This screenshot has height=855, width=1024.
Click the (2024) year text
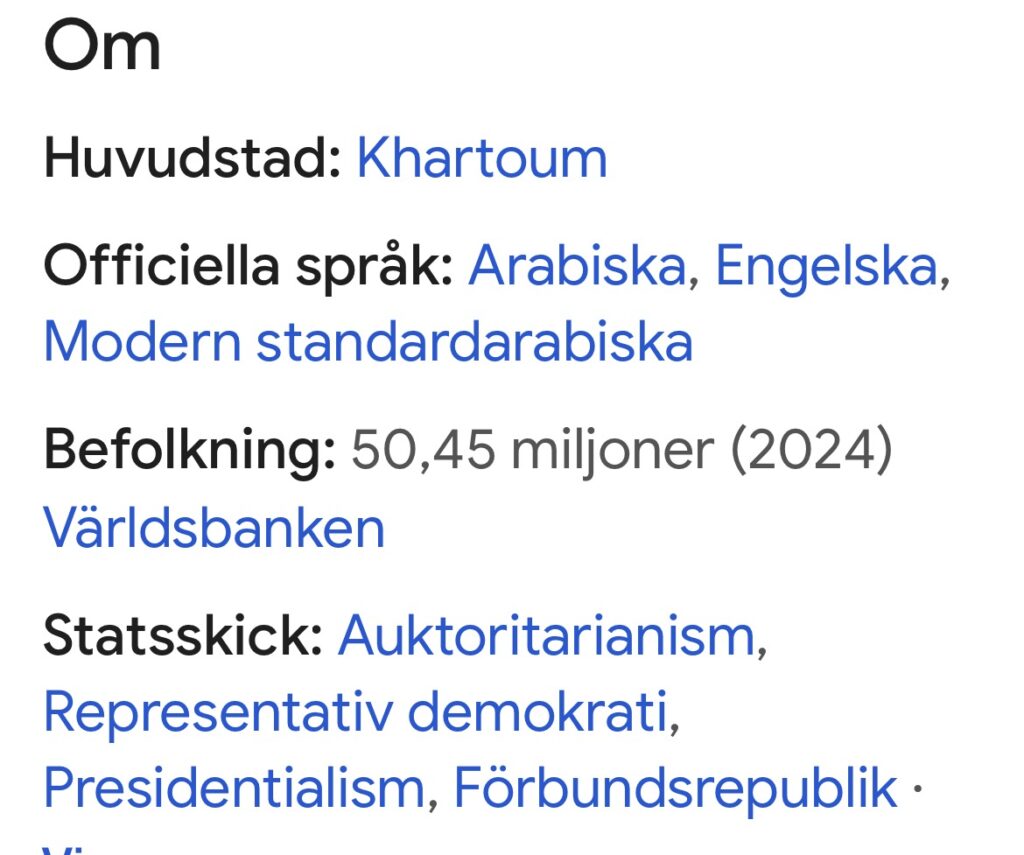coord(809,452)
